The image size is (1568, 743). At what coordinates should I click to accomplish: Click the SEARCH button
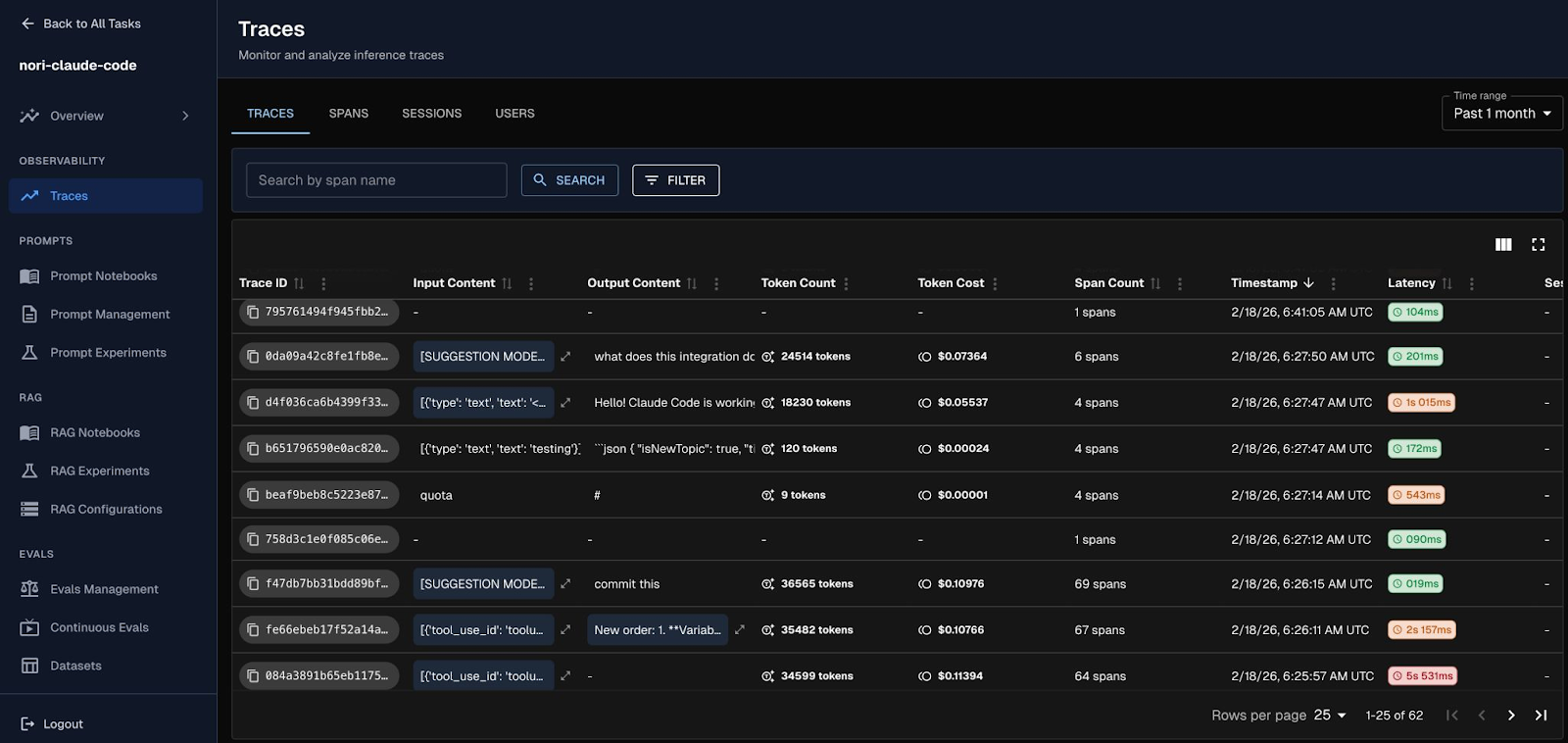(569, 180)
